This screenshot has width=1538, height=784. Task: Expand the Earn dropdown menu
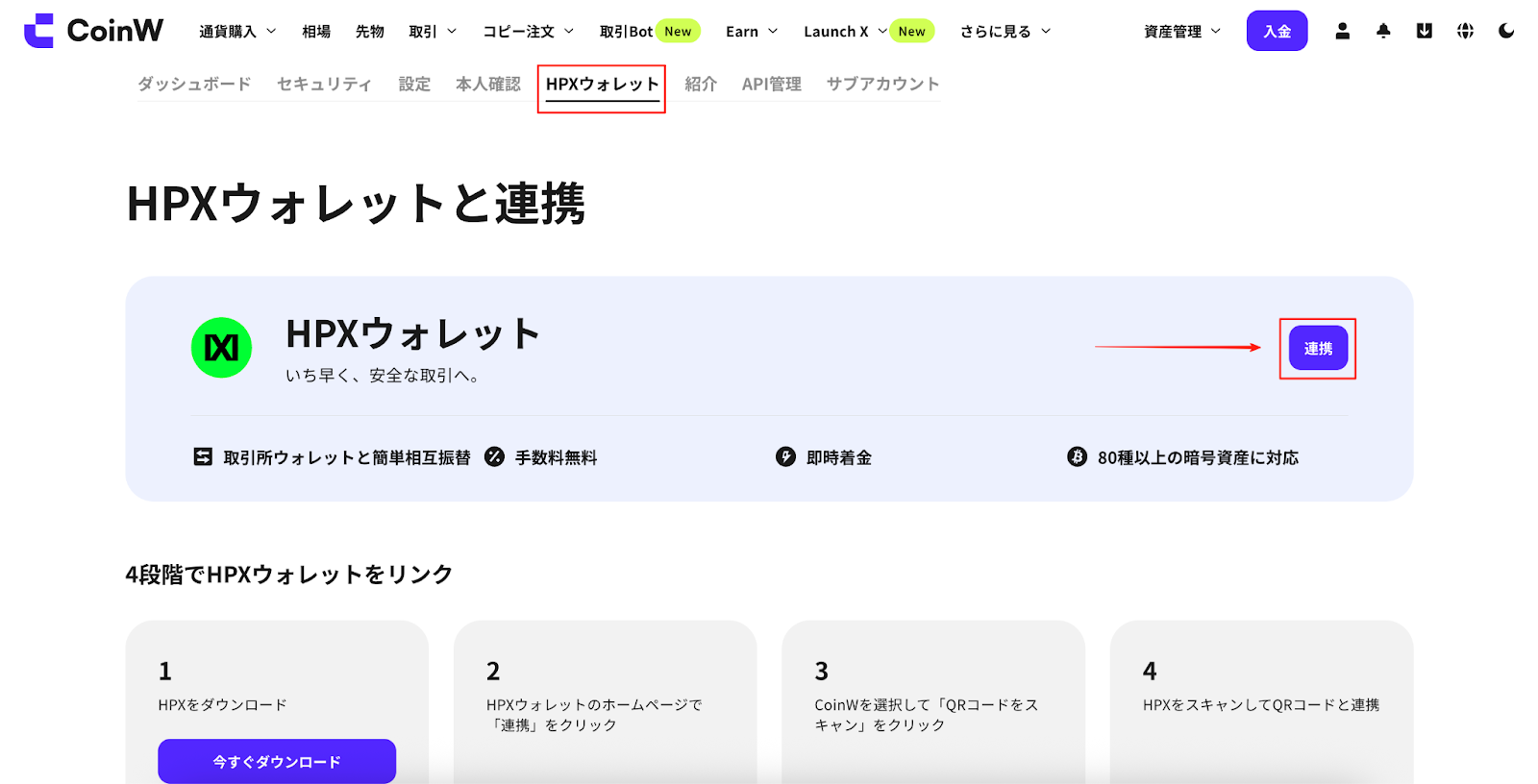tap(752, 32)
